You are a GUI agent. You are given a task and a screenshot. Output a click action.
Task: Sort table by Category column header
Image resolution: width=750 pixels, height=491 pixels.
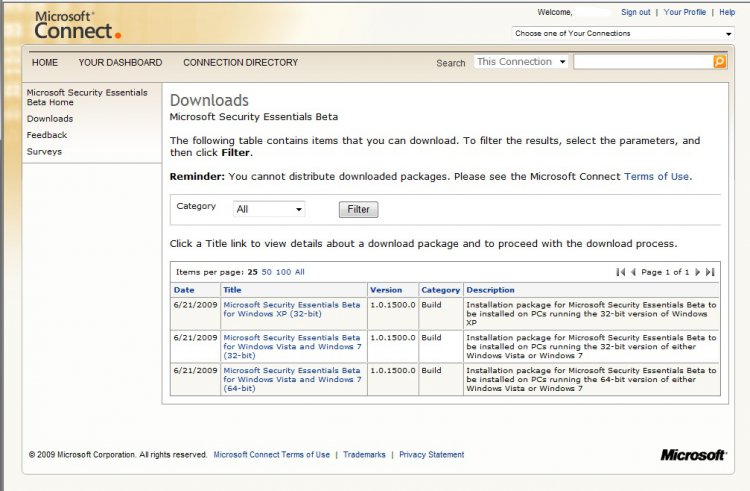(x=441, y=290)
